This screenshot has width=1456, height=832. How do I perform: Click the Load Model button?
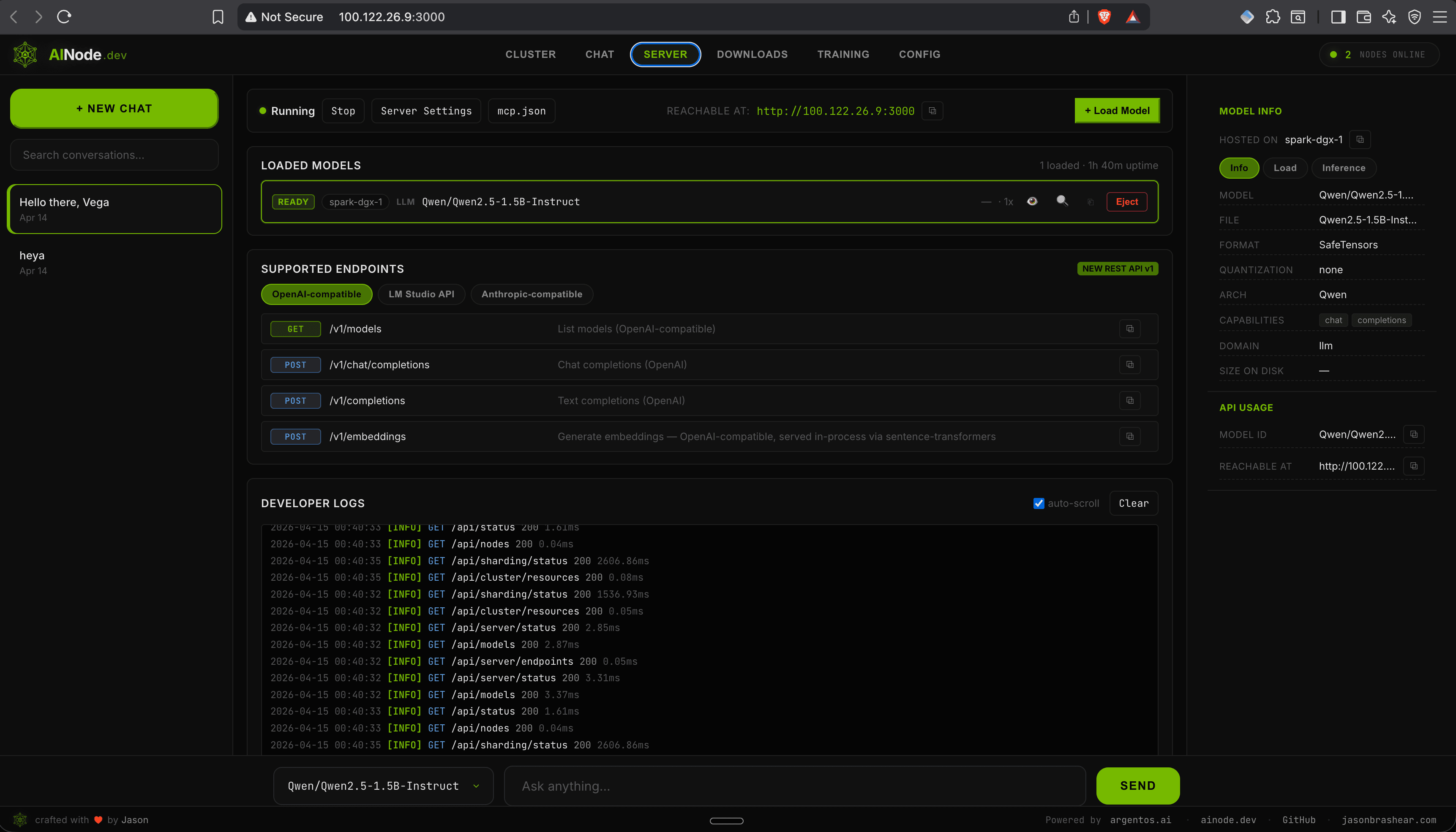pyautogui.click(x=1117, y=111)
